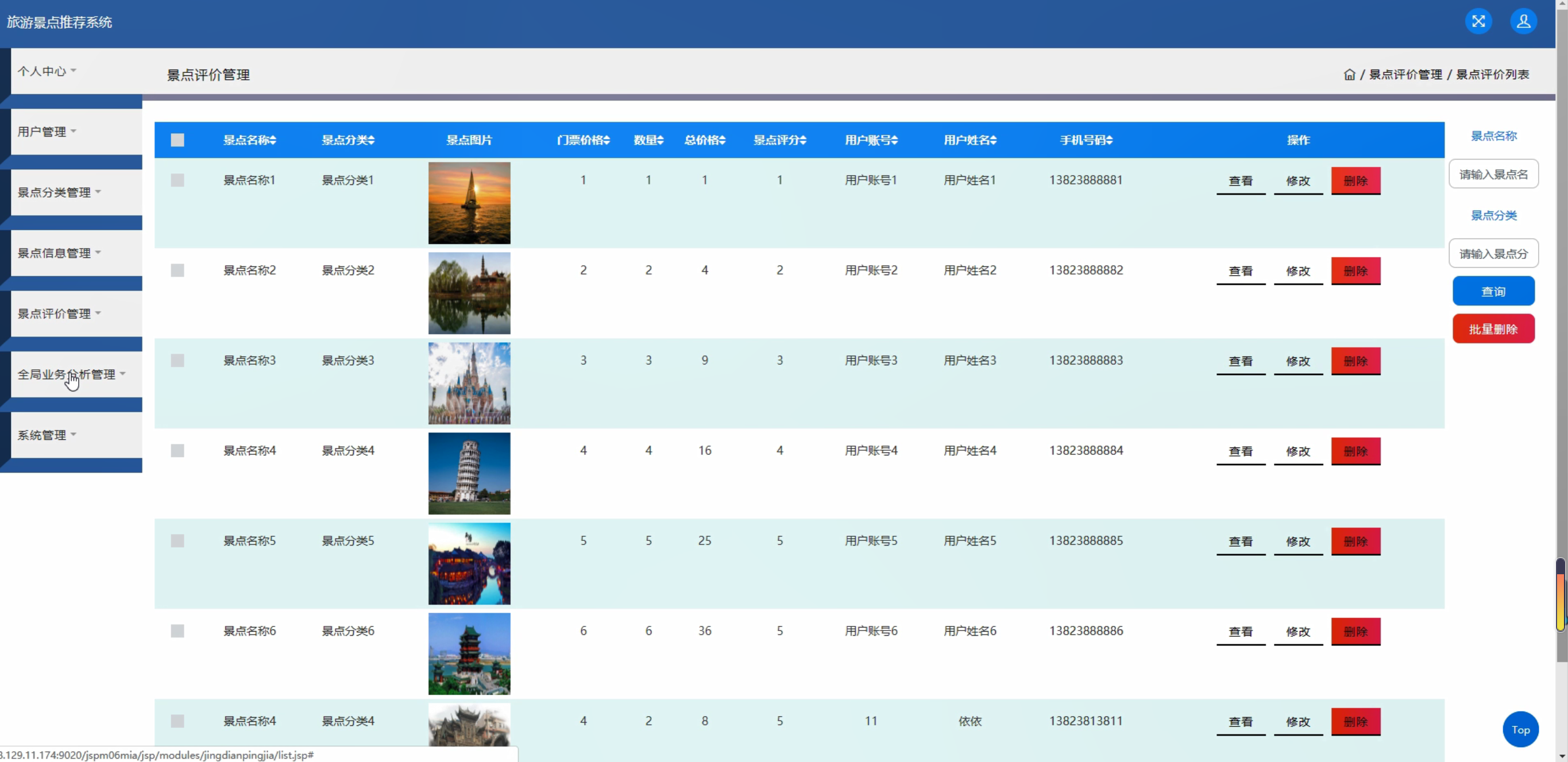Check the row checkbox for 景点名称1
Viewport: 1568px width, 762px height.
pyautogui.click(x=177, y=181)
